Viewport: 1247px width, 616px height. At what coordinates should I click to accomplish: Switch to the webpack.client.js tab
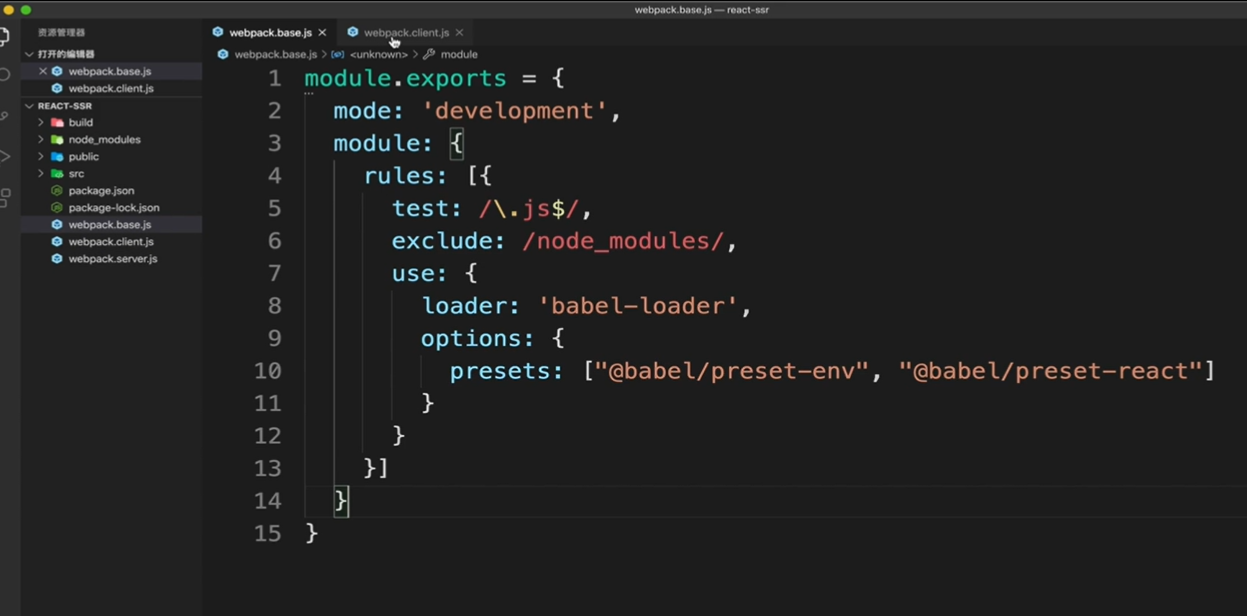tap(406, 33)
